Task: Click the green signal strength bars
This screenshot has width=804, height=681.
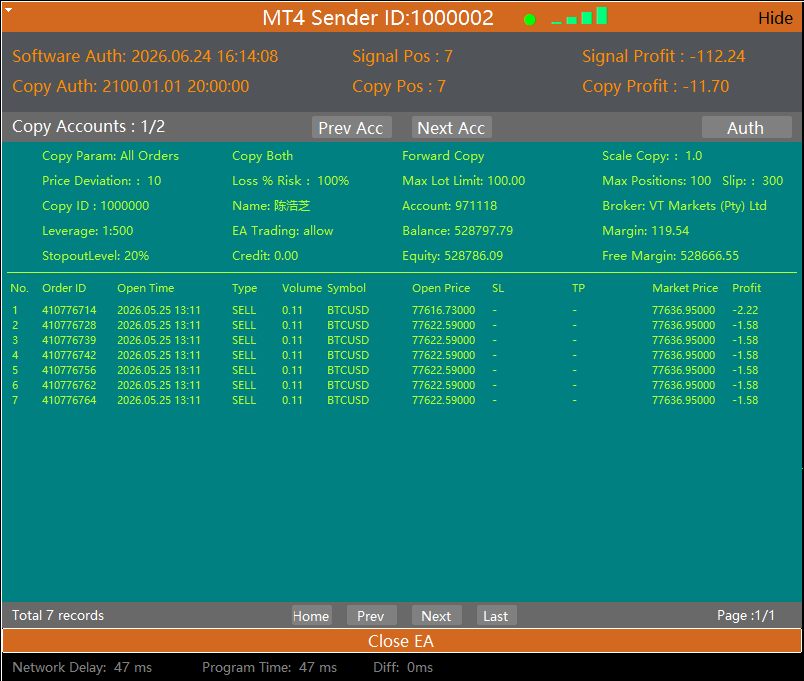Action: 579,16
